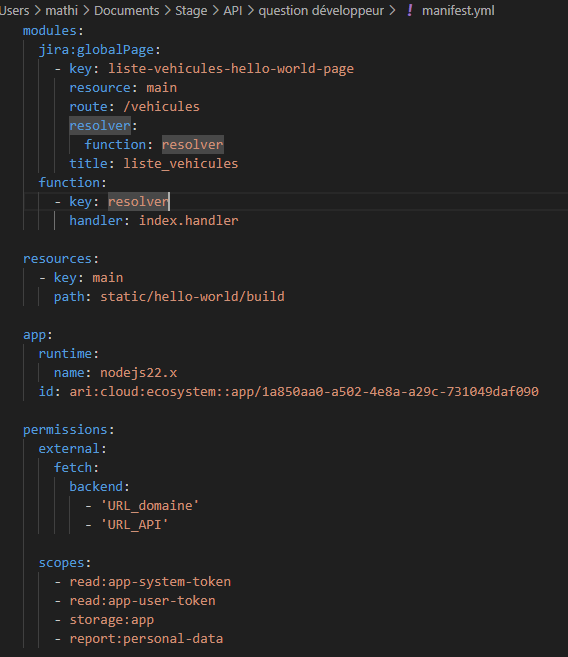
Task: Click the 'id' key under app
Action: coord(46,392)
